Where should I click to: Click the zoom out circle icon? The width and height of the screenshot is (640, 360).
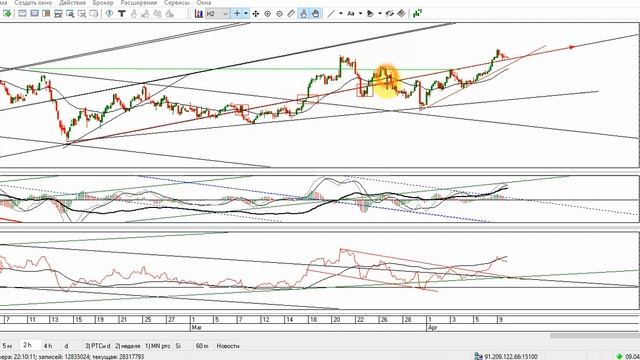(279, 14)
